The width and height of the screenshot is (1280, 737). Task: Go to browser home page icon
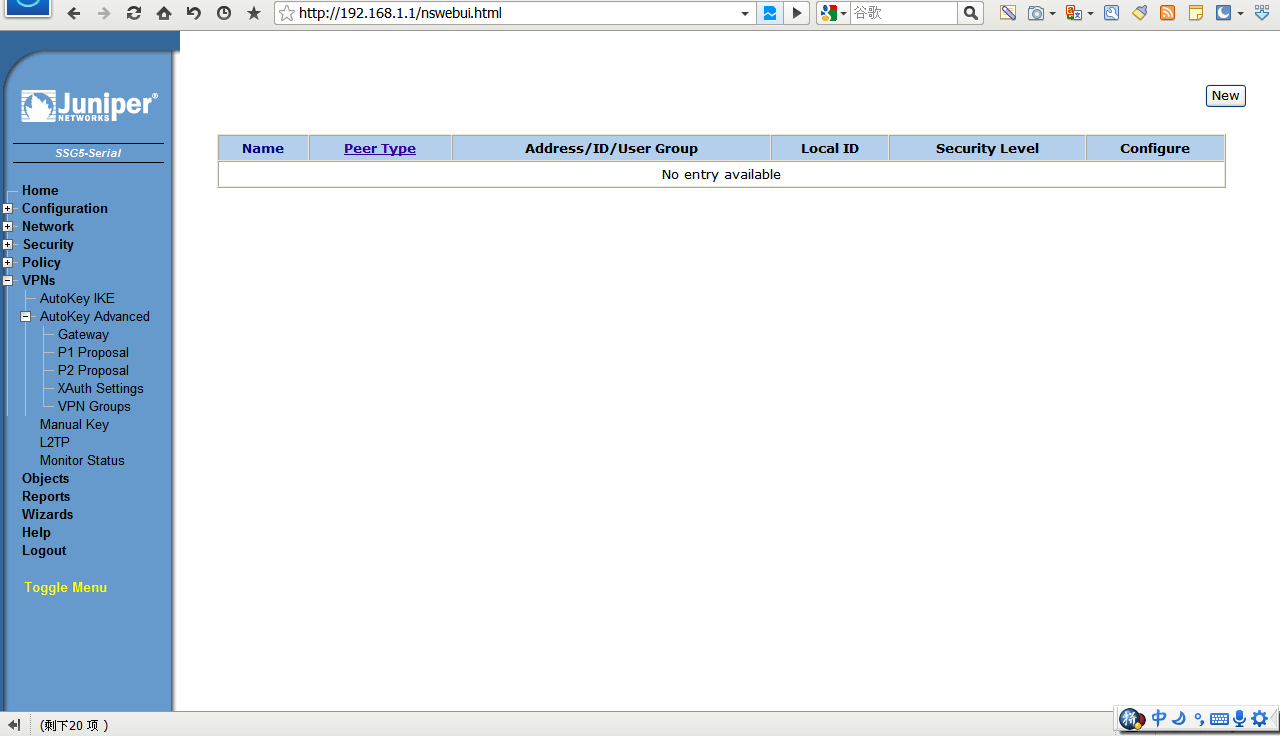[x=164, y=13]
